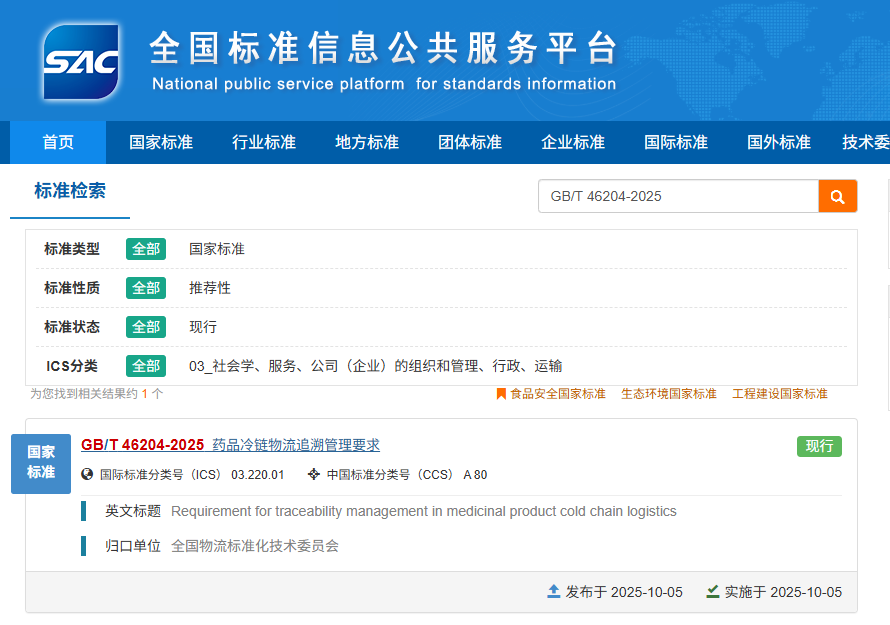The width and height of the screenshot is (890, 625).
Task: Click the blue arrow icon beside 发布于 2025-10-05
Action: 554,592
